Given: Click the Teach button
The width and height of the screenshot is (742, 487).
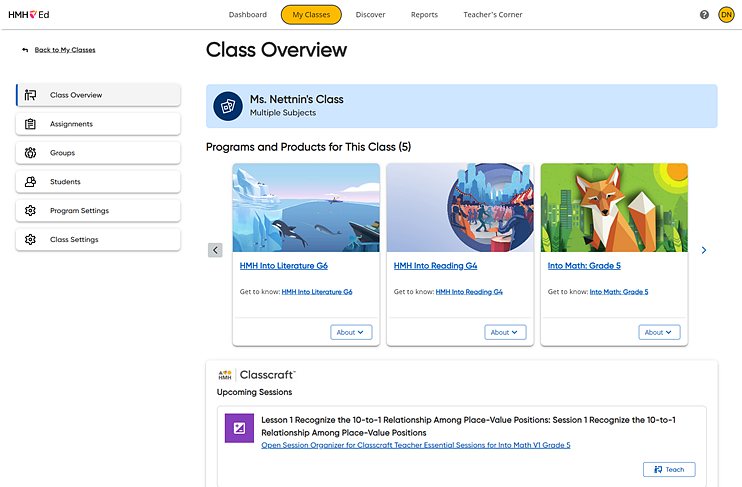Looking at the screenshot, I should [669, 469].
